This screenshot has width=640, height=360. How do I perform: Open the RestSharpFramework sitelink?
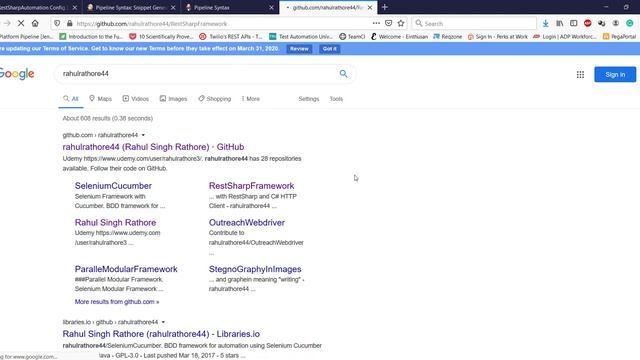pyautogui.click(x=251, y=186)
